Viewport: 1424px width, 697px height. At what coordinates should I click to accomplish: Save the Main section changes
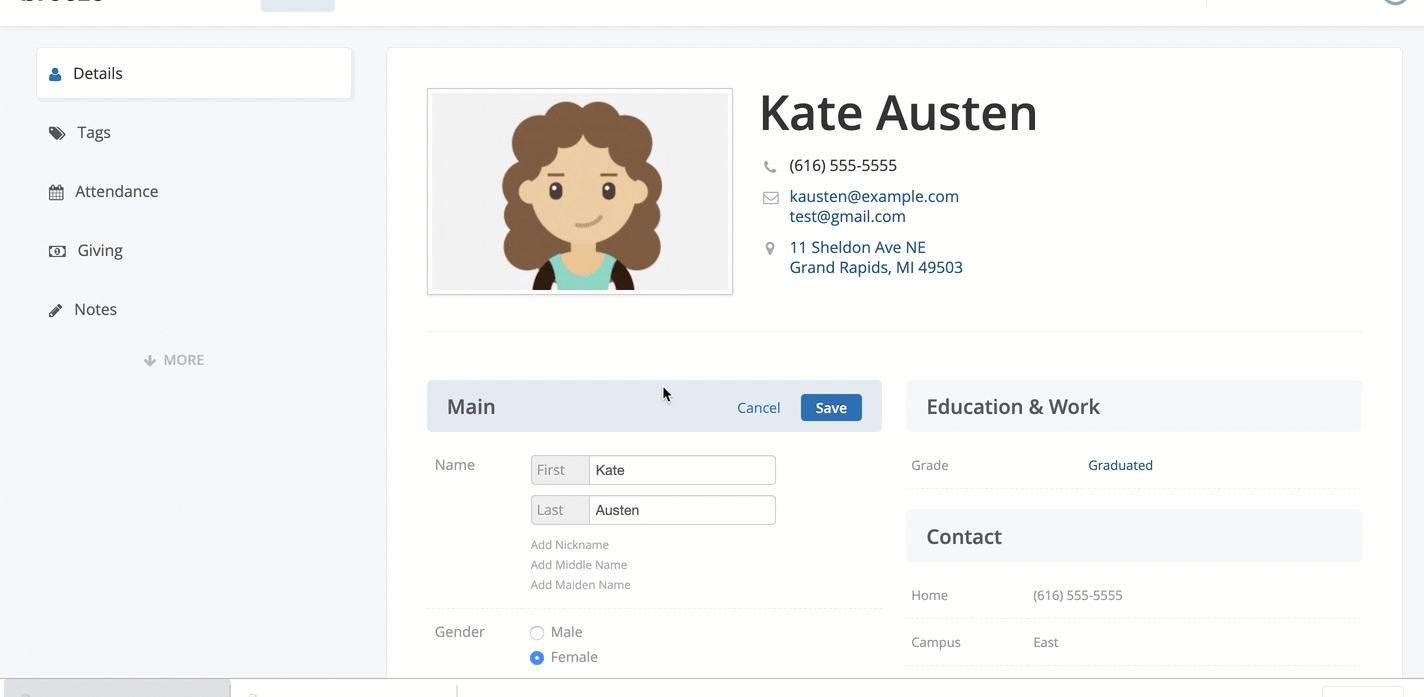point(831,407)
